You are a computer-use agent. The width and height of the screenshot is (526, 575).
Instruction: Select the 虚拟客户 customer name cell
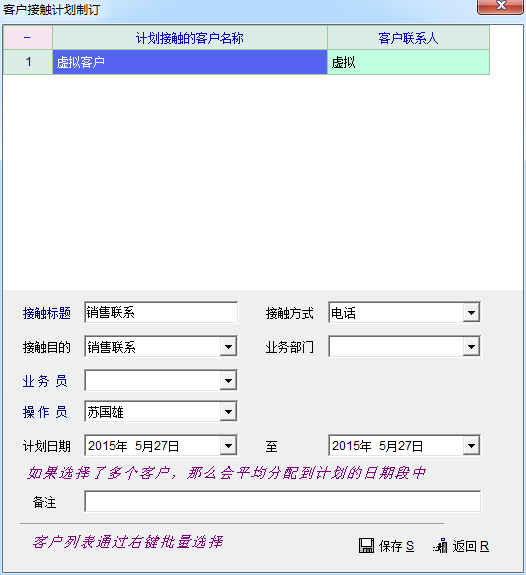click(190, 62)
